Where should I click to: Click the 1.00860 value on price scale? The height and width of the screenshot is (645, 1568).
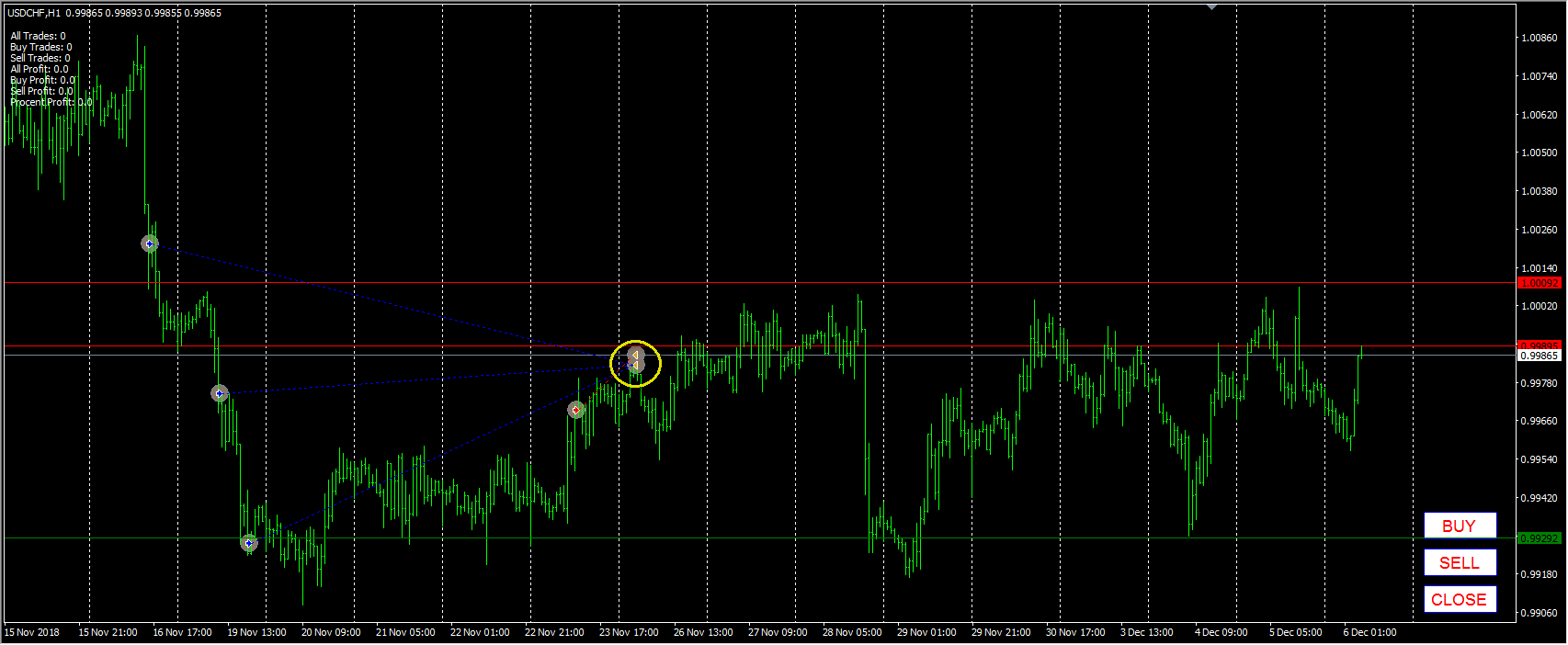(x=1540, y=38)
